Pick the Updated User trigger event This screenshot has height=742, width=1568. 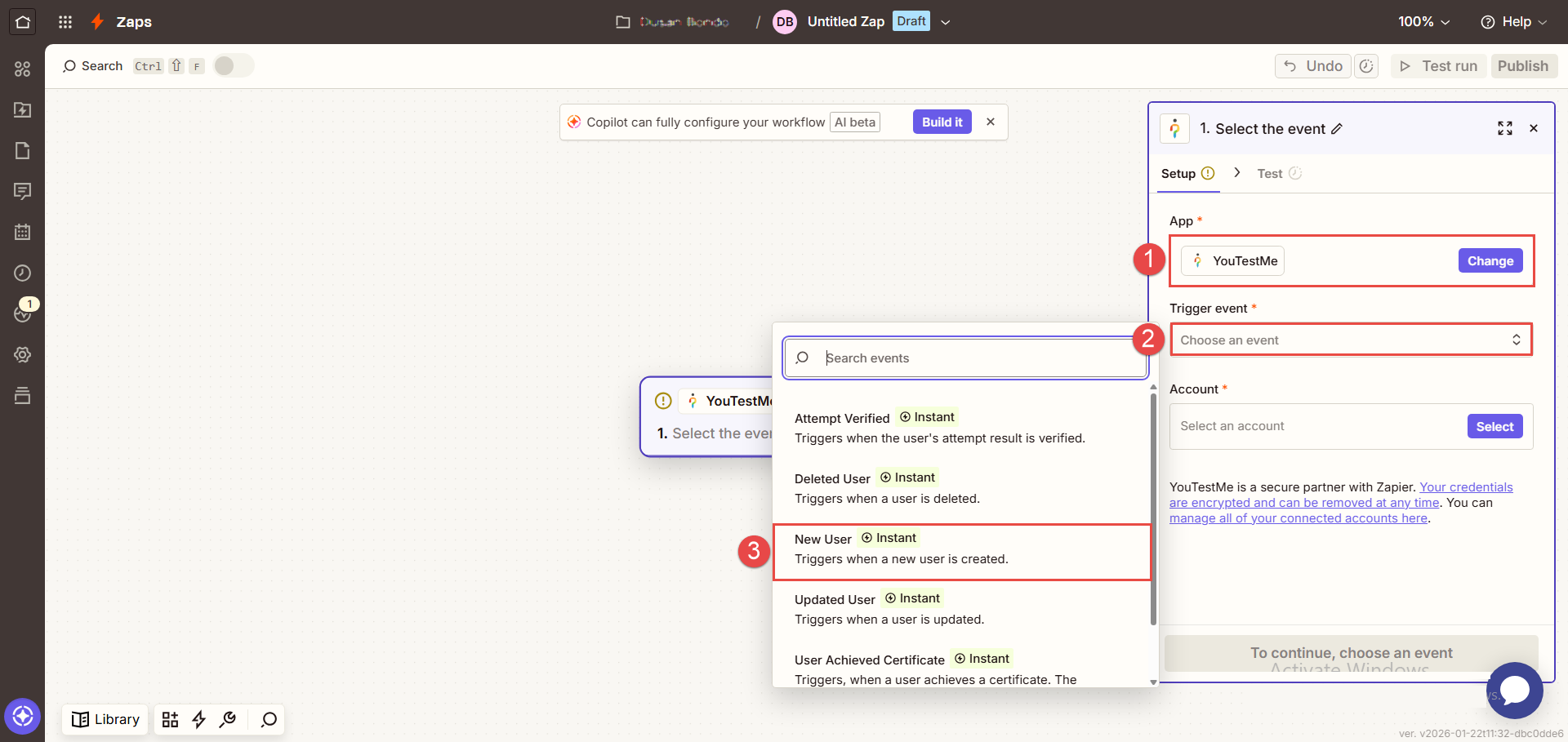tap(962, 609)
